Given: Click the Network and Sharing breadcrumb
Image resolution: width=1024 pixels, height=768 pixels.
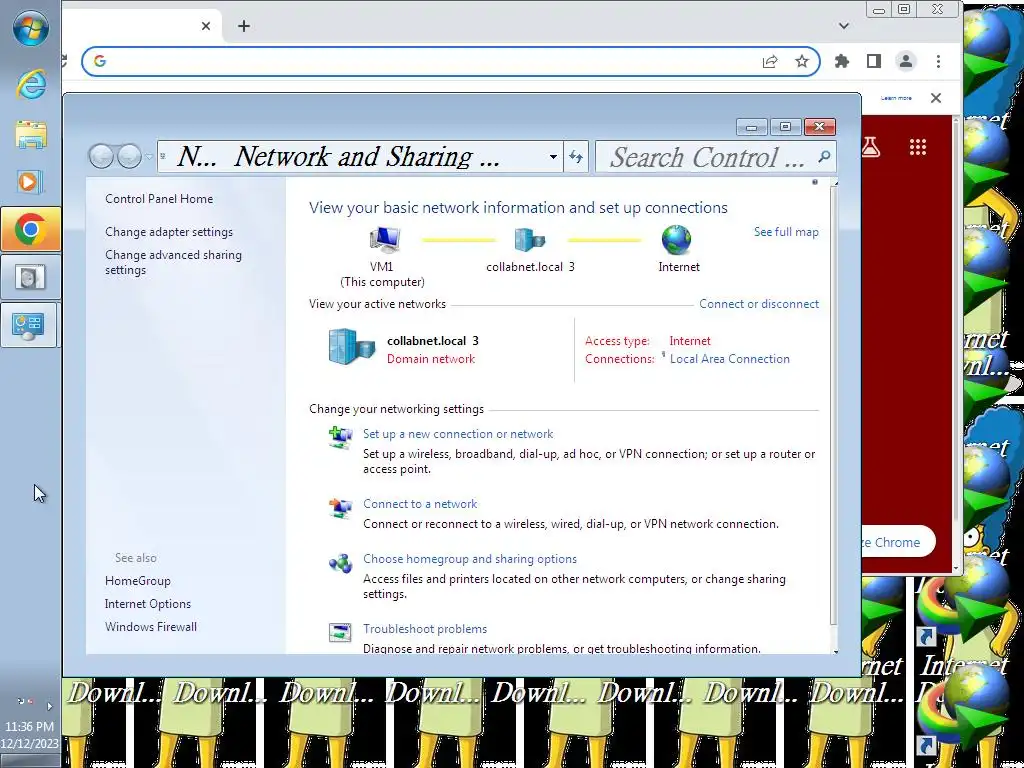Looking at the screenshot, I should 367,157.
